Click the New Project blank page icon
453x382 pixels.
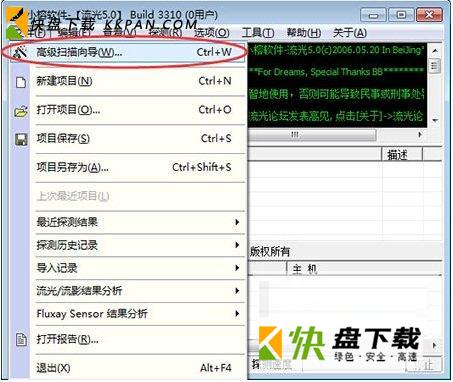(21, 82)
